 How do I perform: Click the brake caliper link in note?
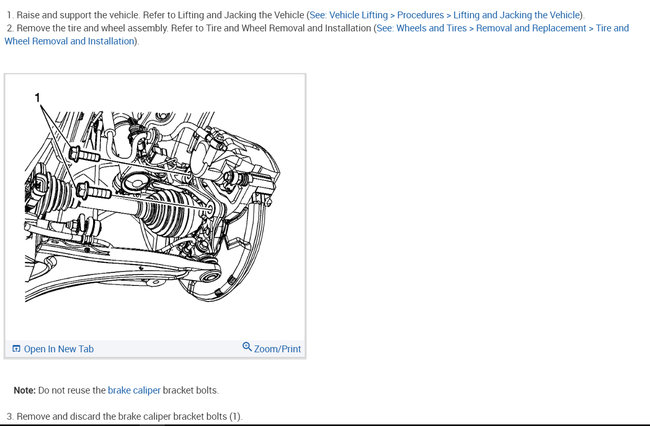click(x=134, y=390)
